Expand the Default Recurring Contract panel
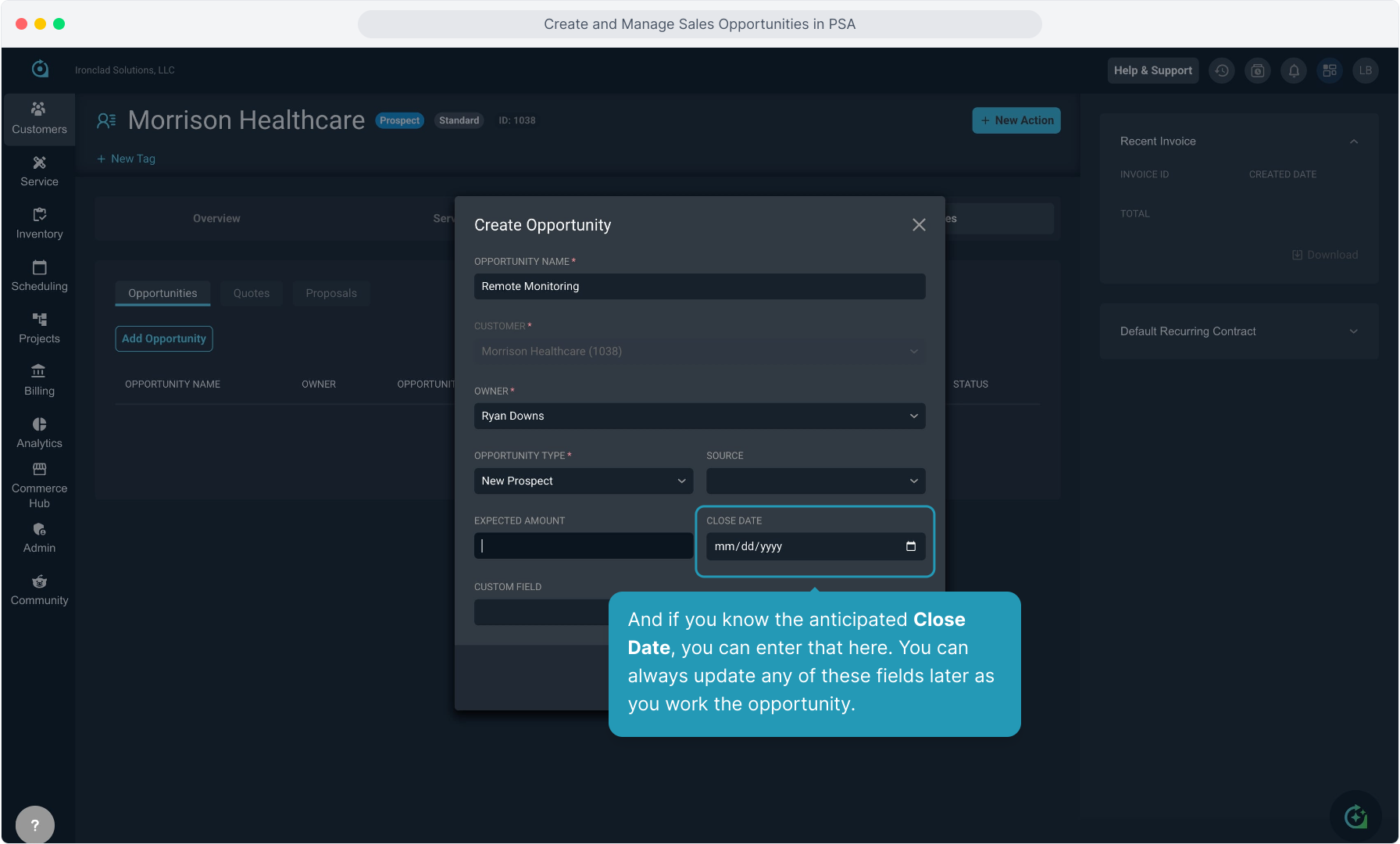The height and width of the screenshot is (844, 1400). tap(1239, 331)
